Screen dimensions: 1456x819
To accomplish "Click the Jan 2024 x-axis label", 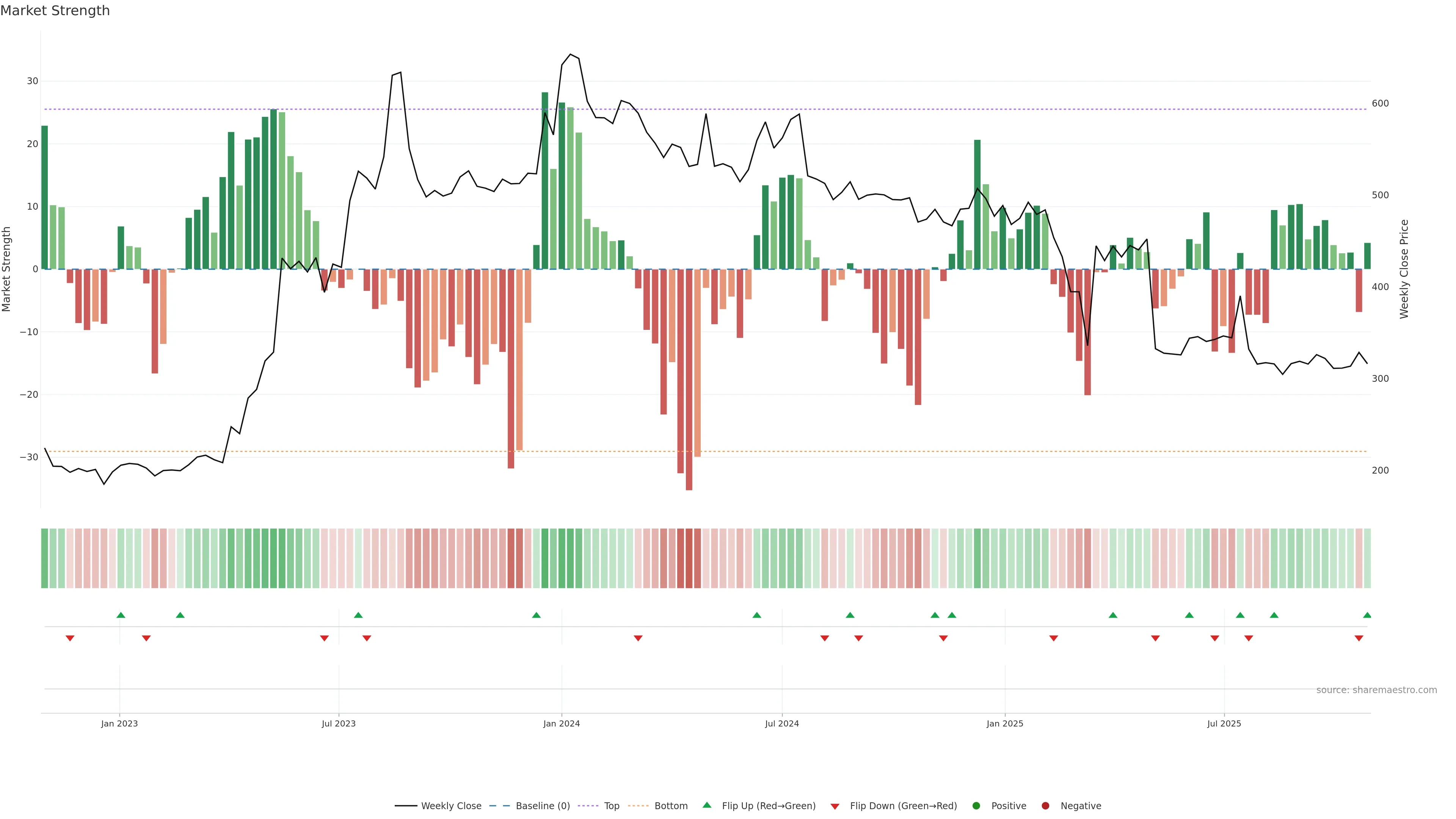I will click(561, 723).
